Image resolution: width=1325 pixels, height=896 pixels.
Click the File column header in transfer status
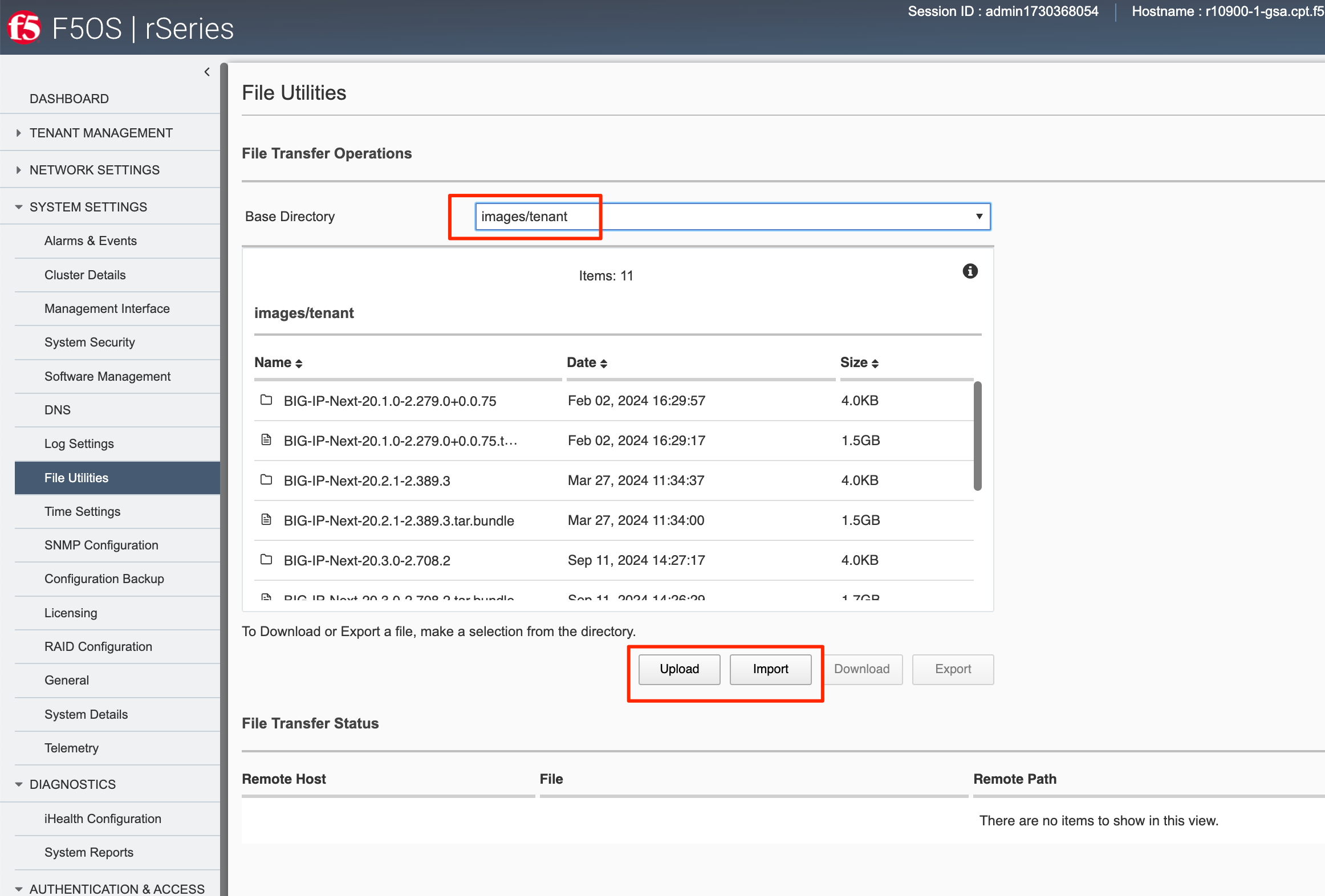(551, 779)
